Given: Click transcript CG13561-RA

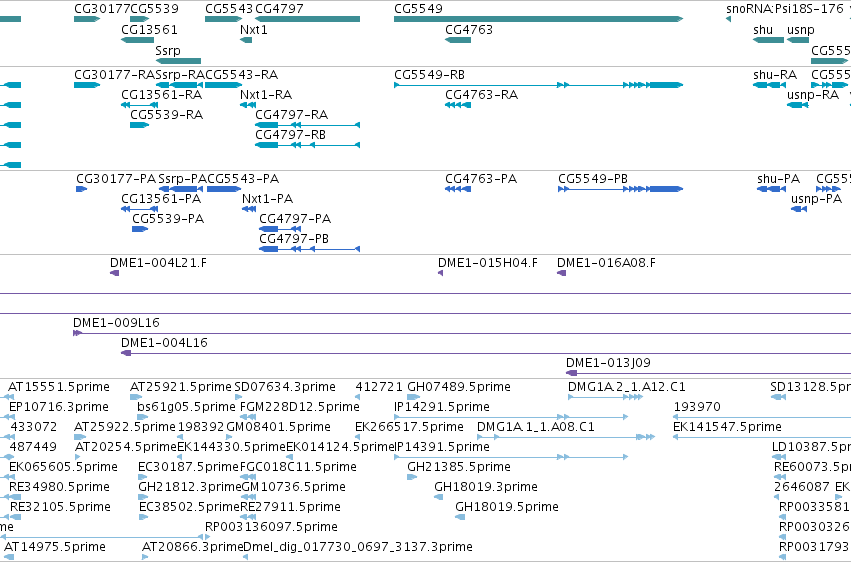Looking at the screenshot, I should [x=139, y=105].
